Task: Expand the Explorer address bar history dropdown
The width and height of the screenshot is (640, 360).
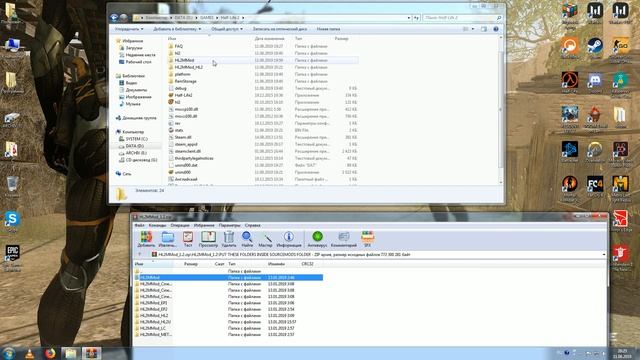Action: [x=409, y=18]
